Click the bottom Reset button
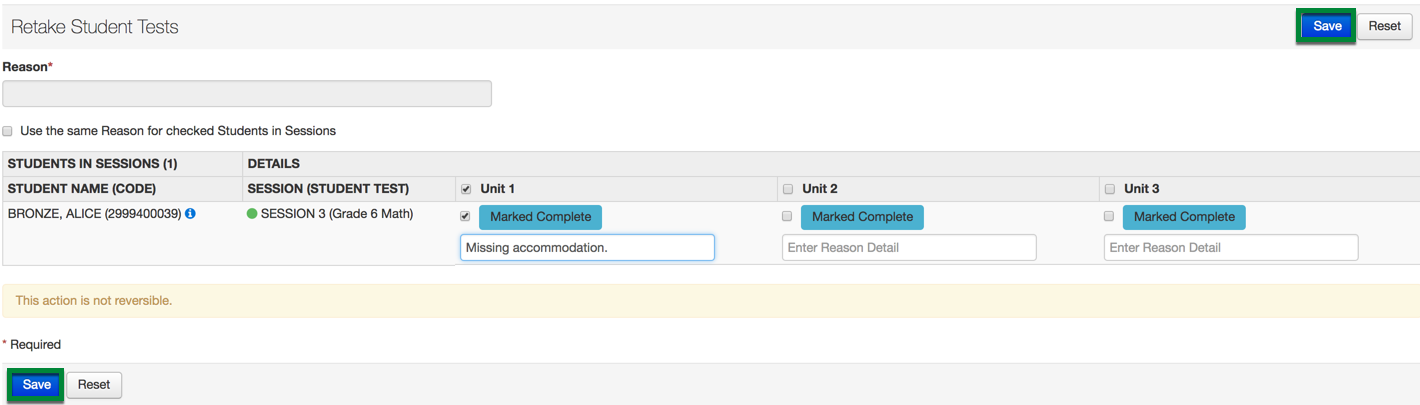This screenshot has width=1420, height=405. coord(94,385)
